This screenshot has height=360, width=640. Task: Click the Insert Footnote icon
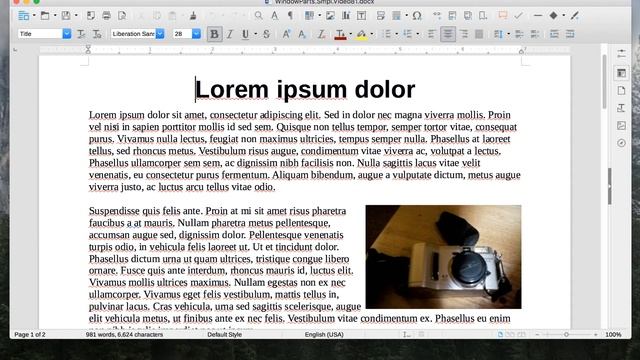pos(452,16)
